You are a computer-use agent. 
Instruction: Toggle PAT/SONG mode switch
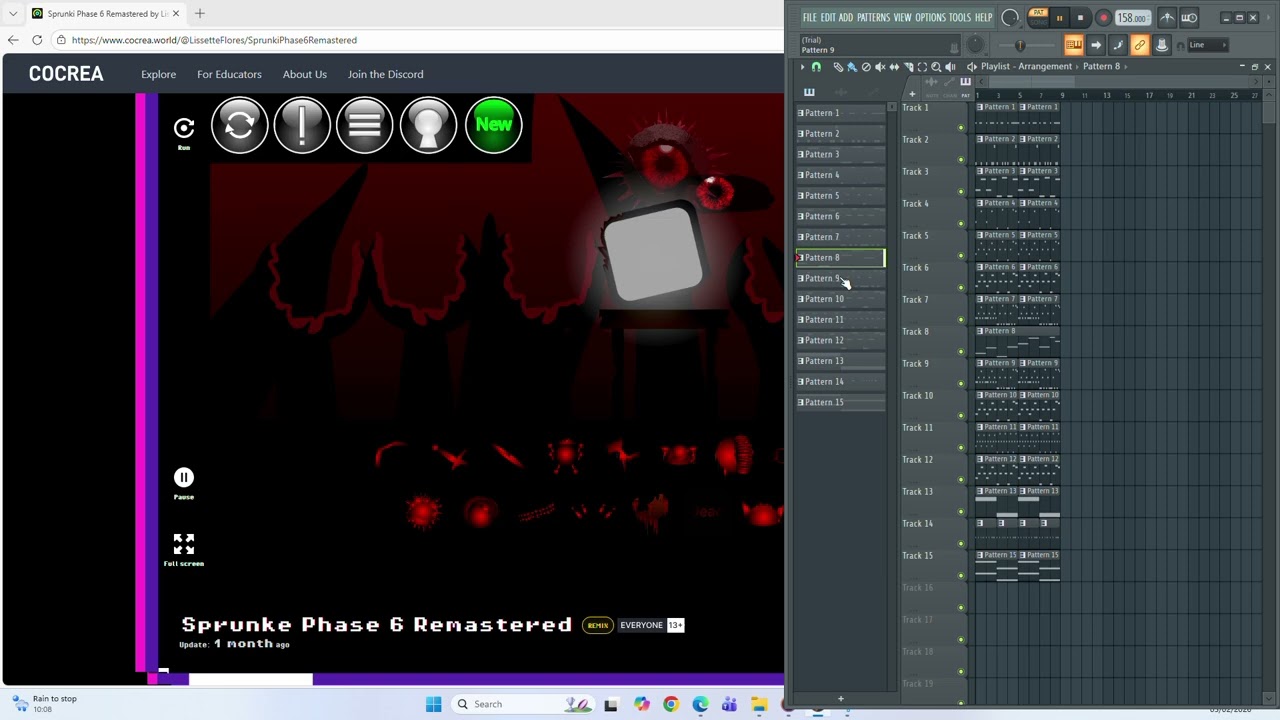click(x=1039, y=18)
